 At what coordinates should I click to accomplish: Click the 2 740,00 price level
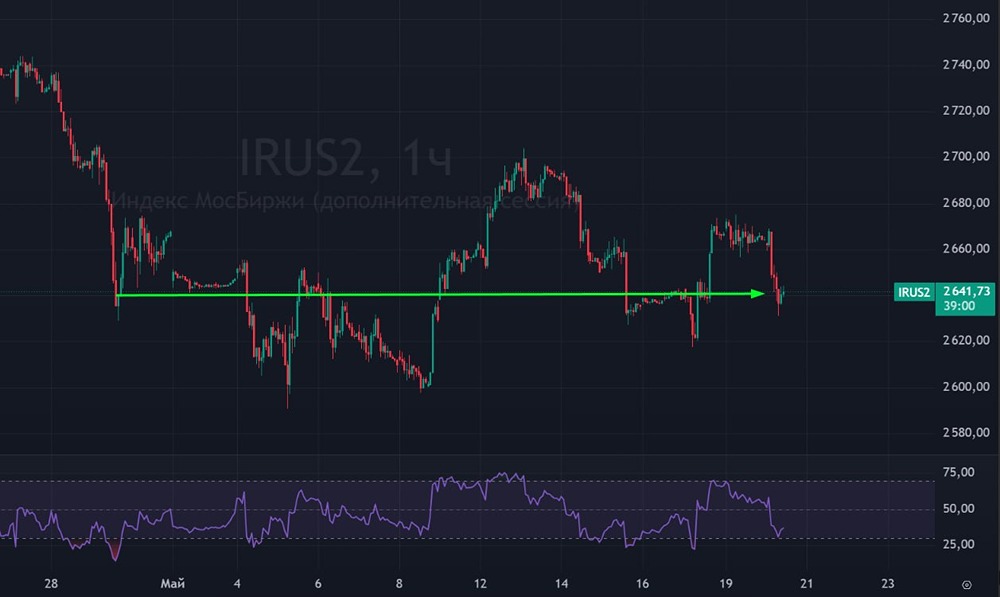point(966,64)
